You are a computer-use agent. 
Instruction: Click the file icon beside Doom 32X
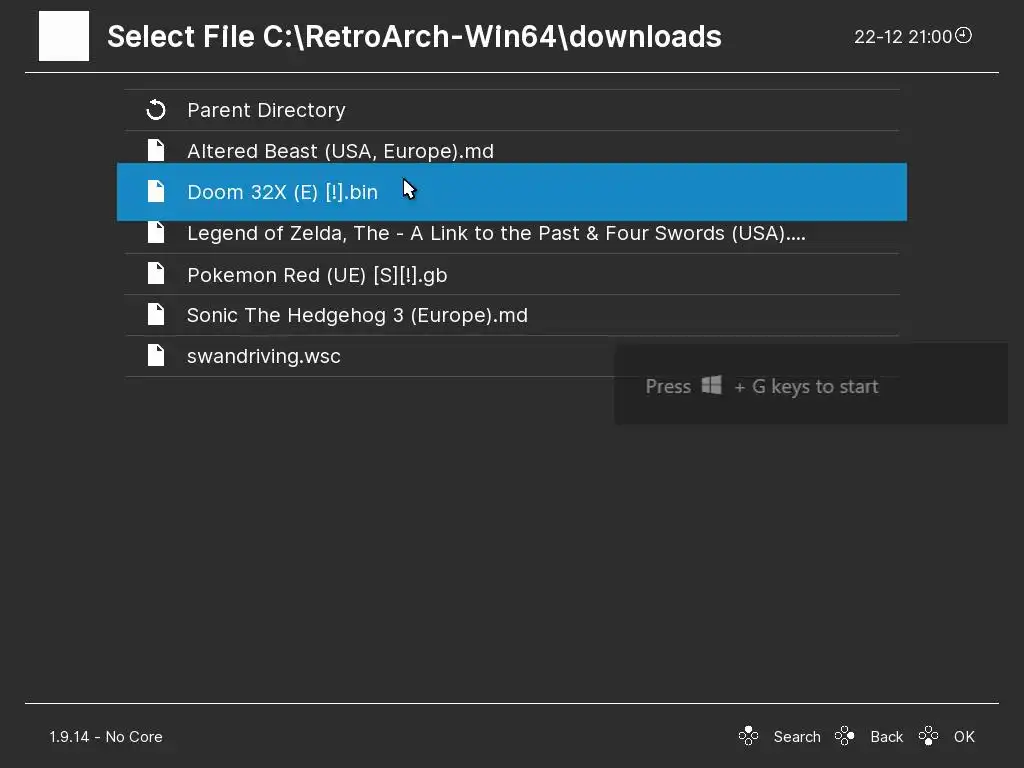[155, 192]
